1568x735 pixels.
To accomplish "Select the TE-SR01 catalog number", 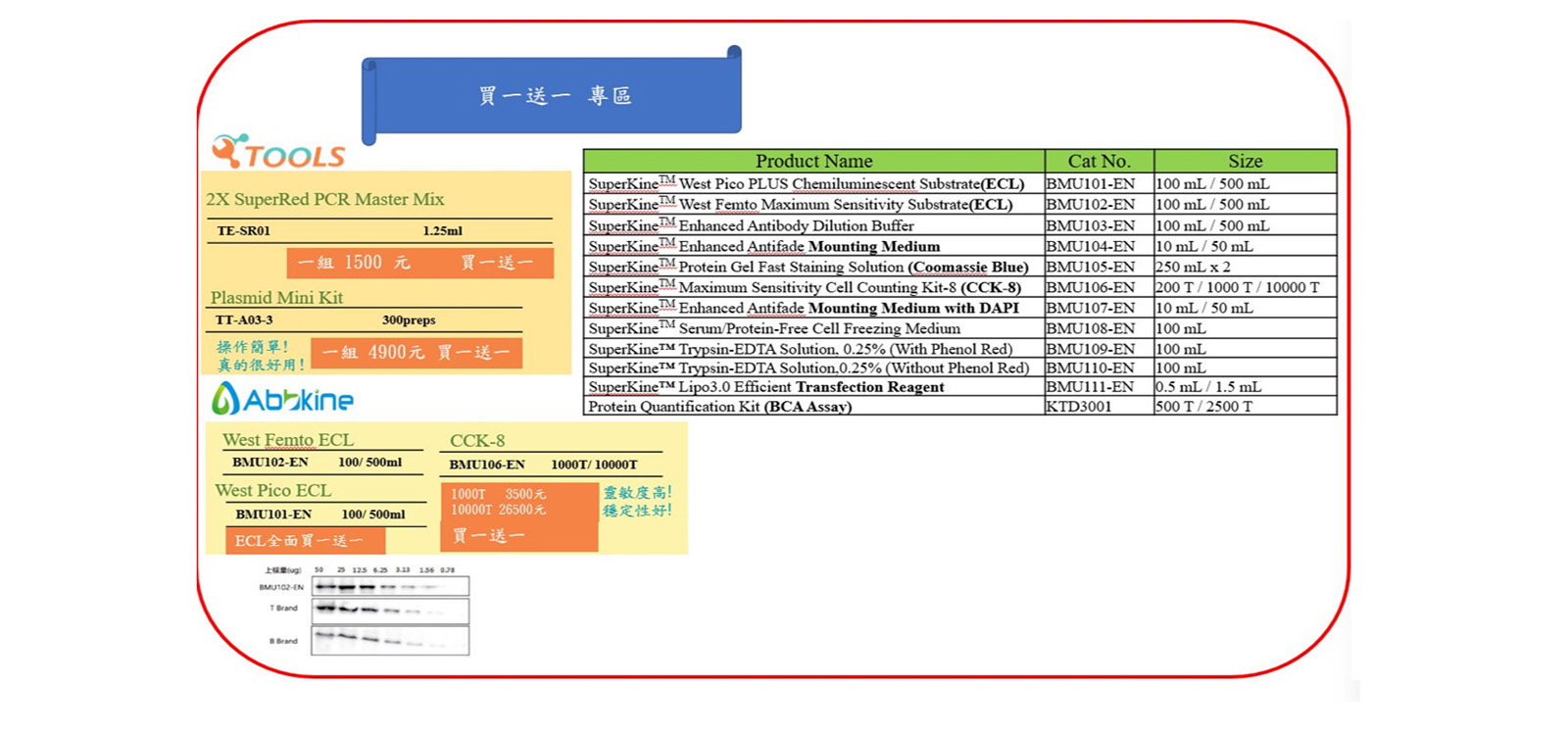I will click(x=244, y=231).
